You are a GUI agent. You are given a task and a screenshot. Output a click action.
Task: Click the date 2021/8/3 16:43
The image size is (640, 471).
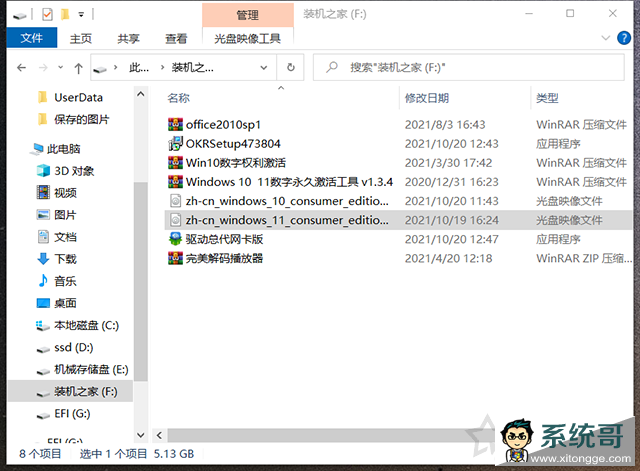click(445, 124)
